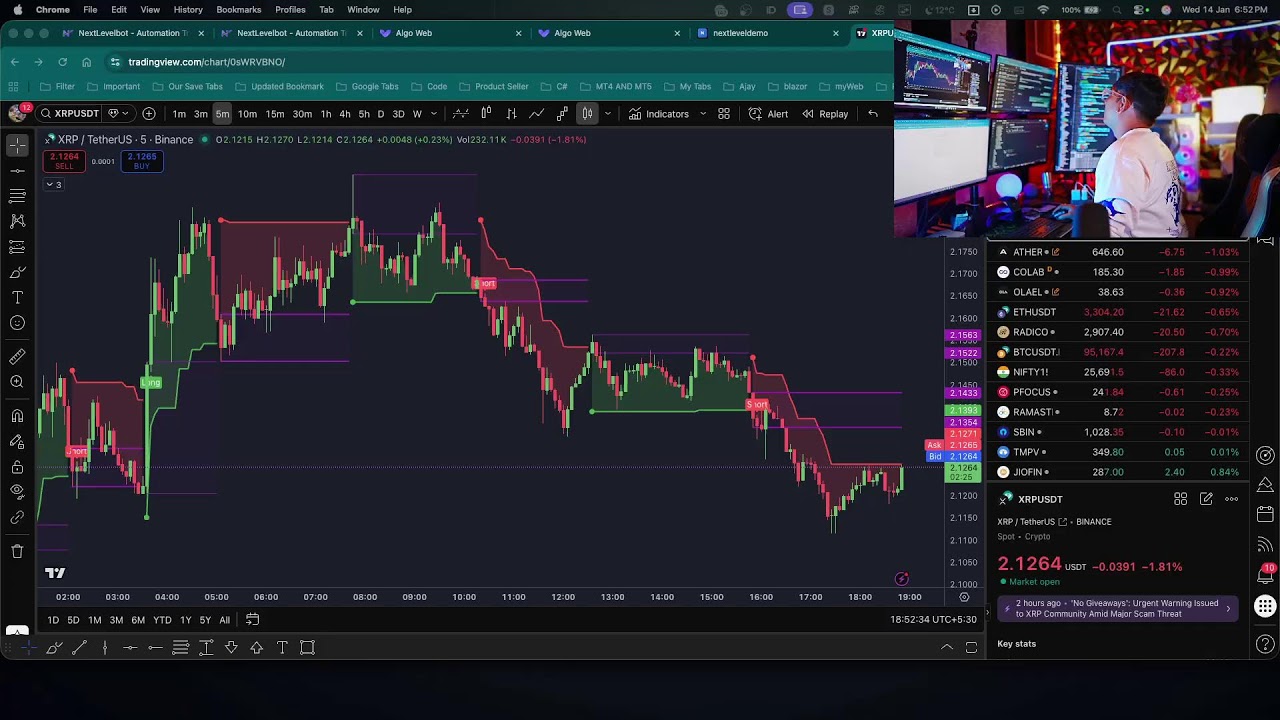Screen dimensions: 1280x720
Task: Open the Indicators button
Action: 659,114
